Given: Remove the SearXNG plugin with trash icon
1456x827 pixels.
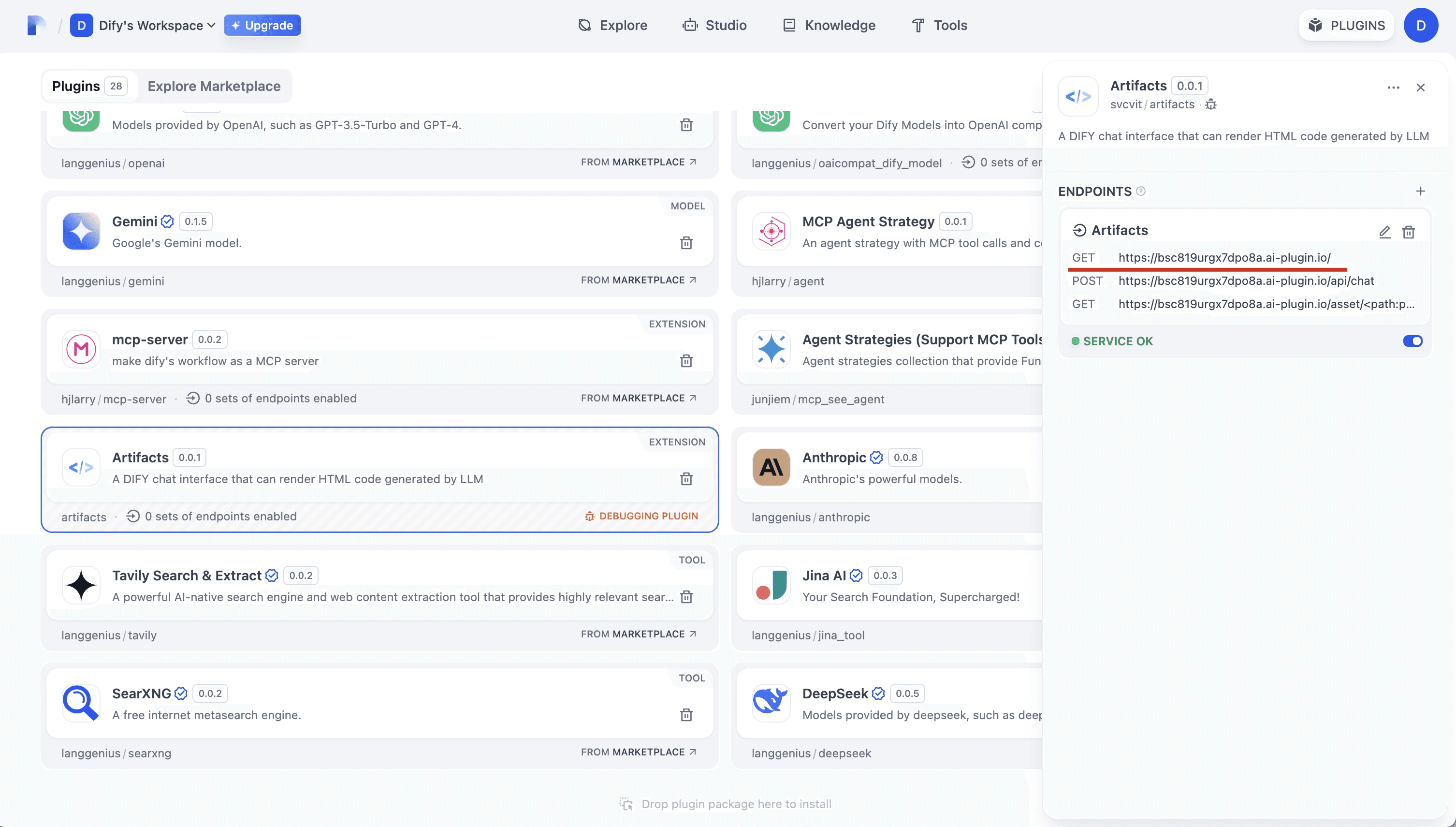Looking at the screenshot, I should coord(686,715).
